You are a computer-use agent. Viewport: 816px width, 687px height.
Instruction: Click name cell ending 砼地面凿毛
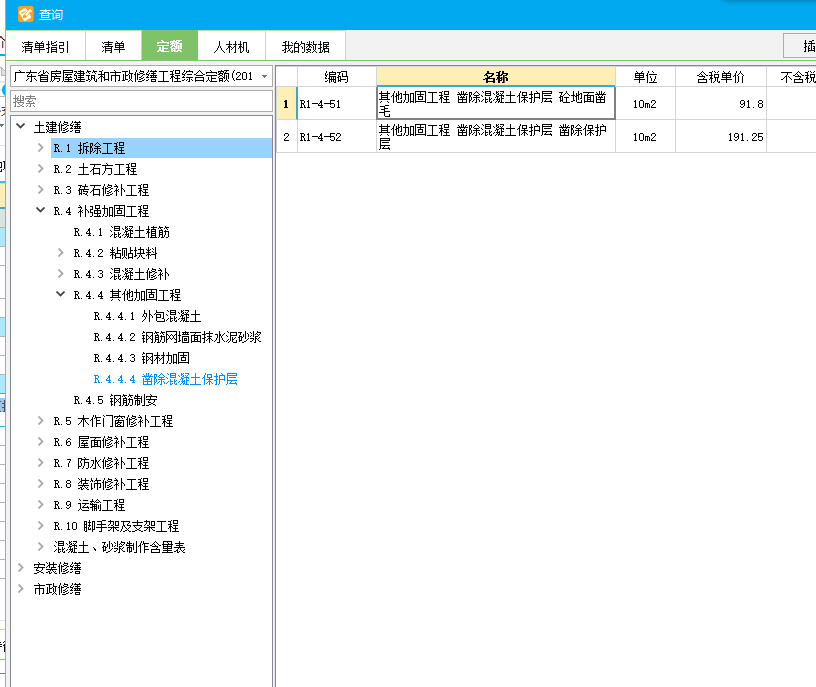495,104
